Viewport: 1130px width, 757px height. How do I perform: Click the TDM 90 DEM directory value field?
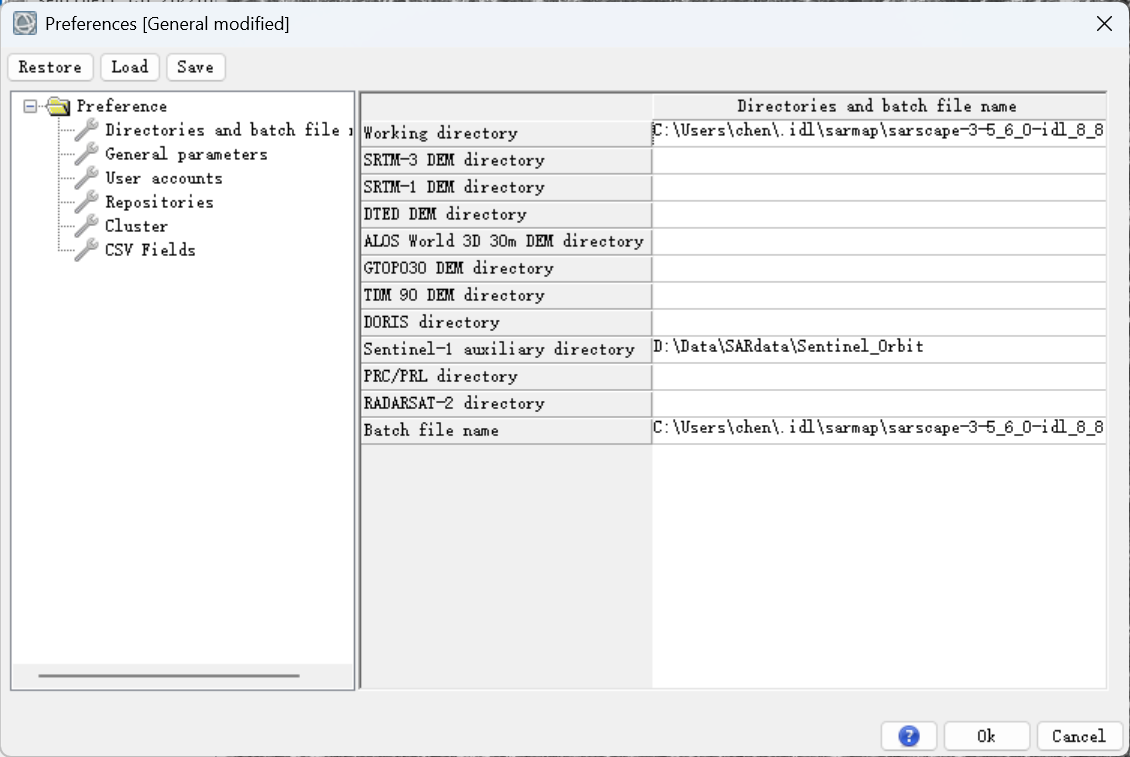pyautogui.click(x=878, y=296)
